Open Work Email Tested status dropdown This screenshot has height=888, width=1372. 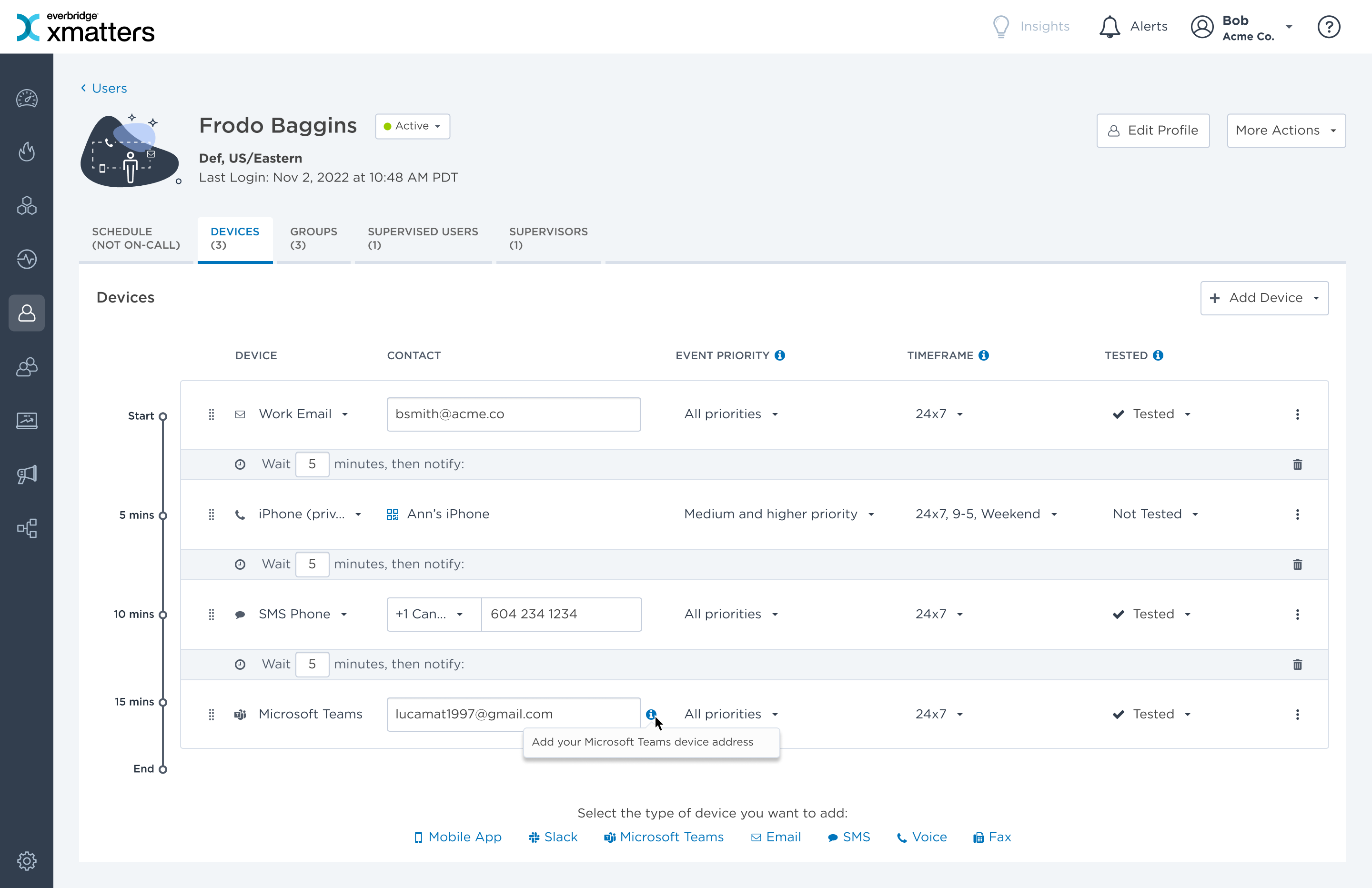1152,414
